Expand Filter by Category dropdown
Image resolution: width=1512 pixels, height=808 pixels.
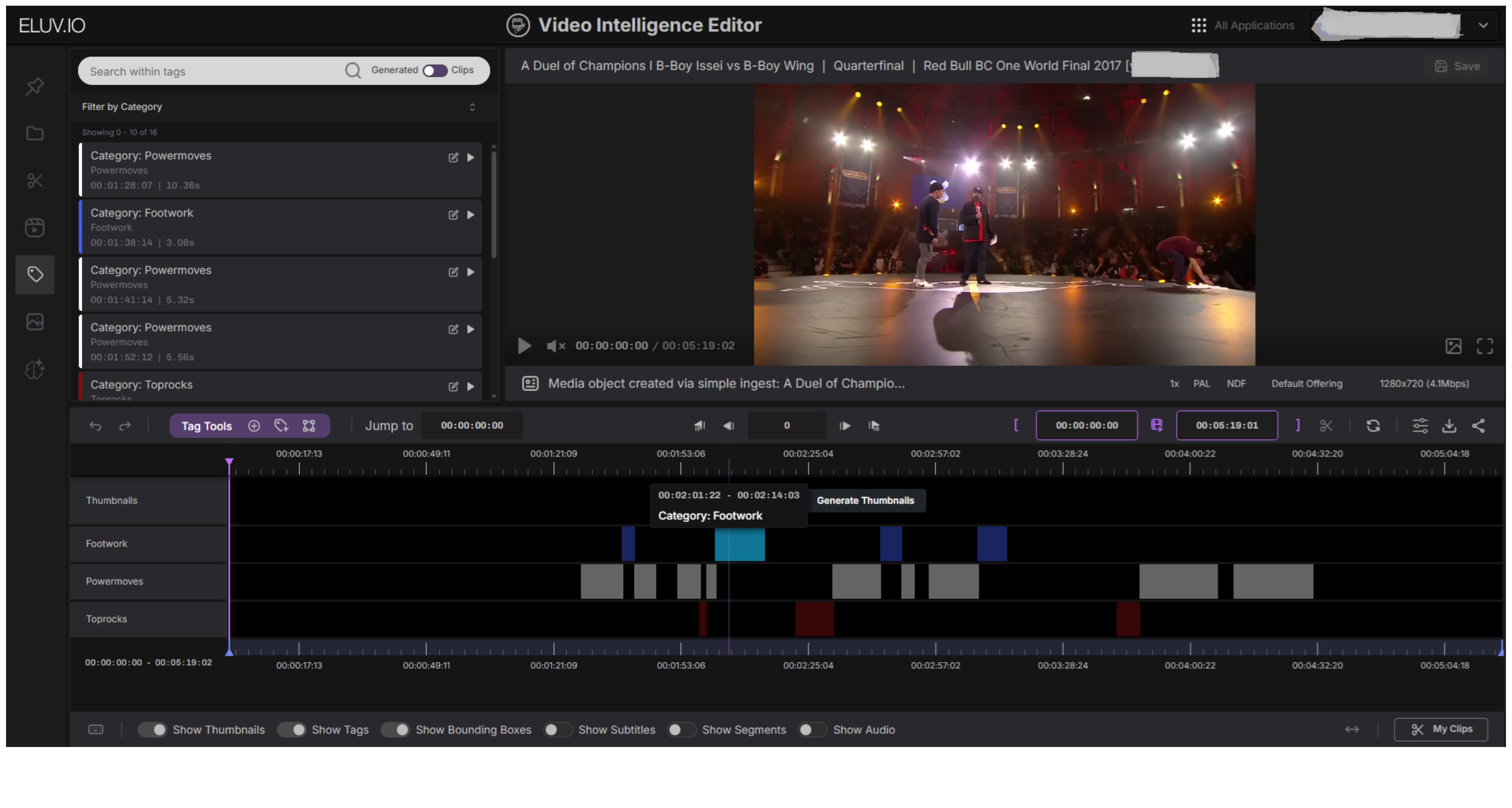point(472,107)
